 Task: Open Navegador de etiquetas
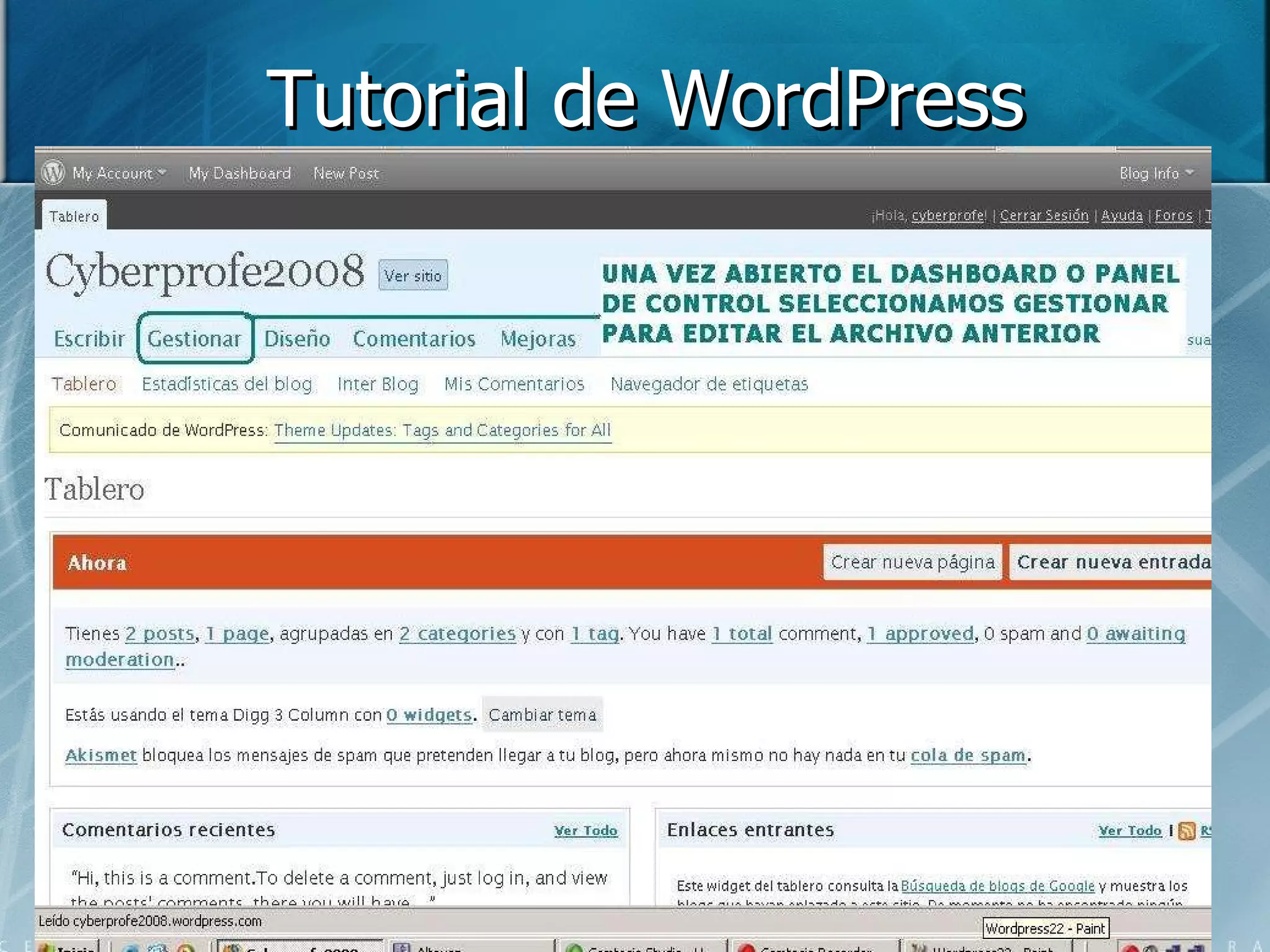(x=709, y=384)
